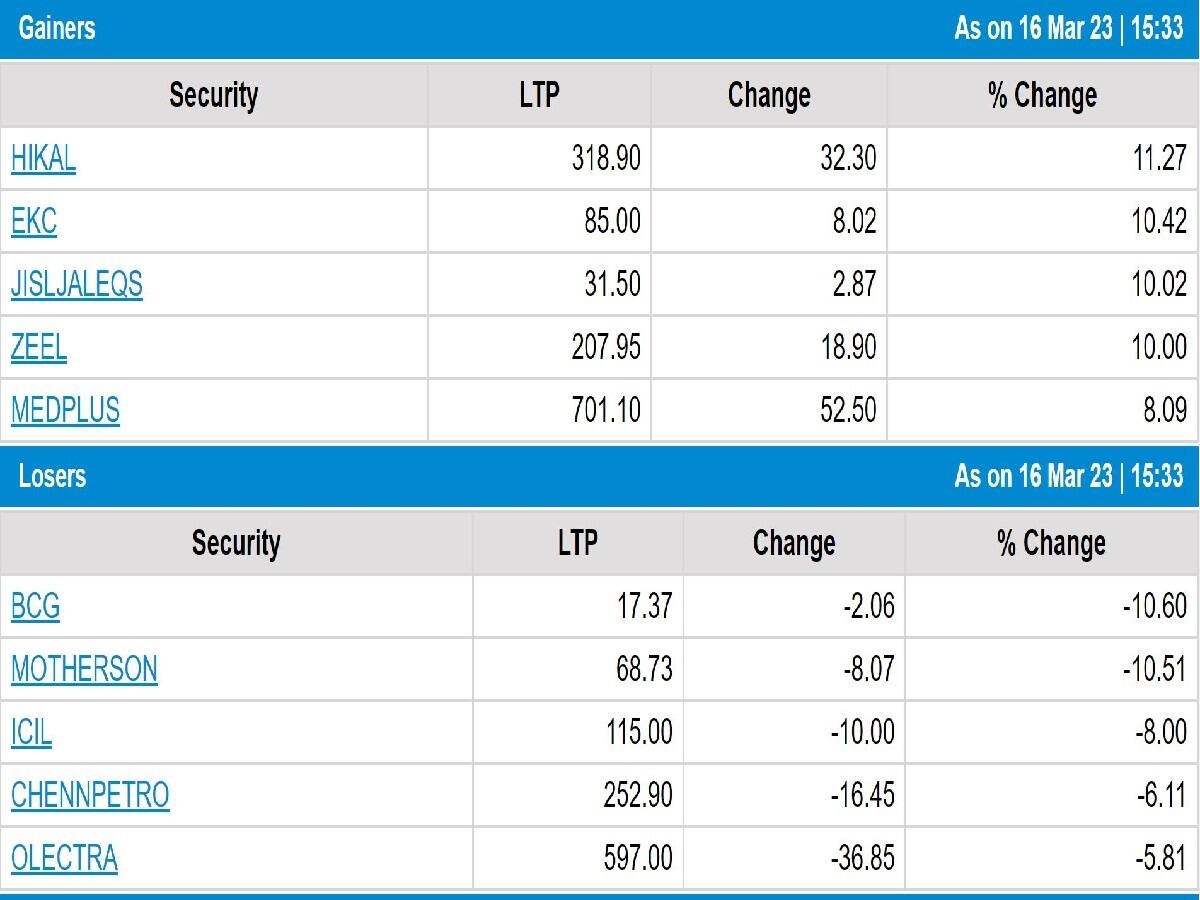The height and width of the screenshot is (900, 1200).
Task: Open the HIKAL stock details link
Action: (44, 159)
